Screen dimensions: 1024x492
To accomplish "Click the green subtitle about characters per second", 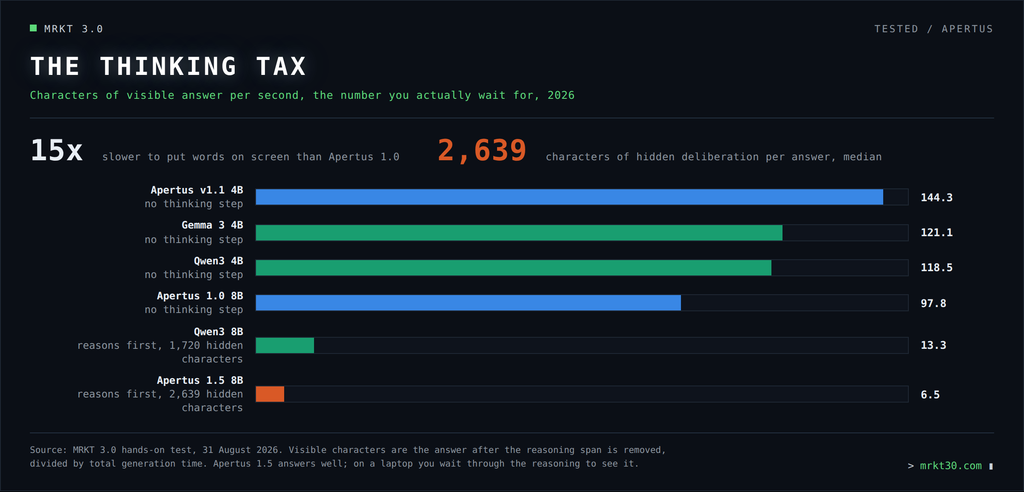I will click(302, 95).
